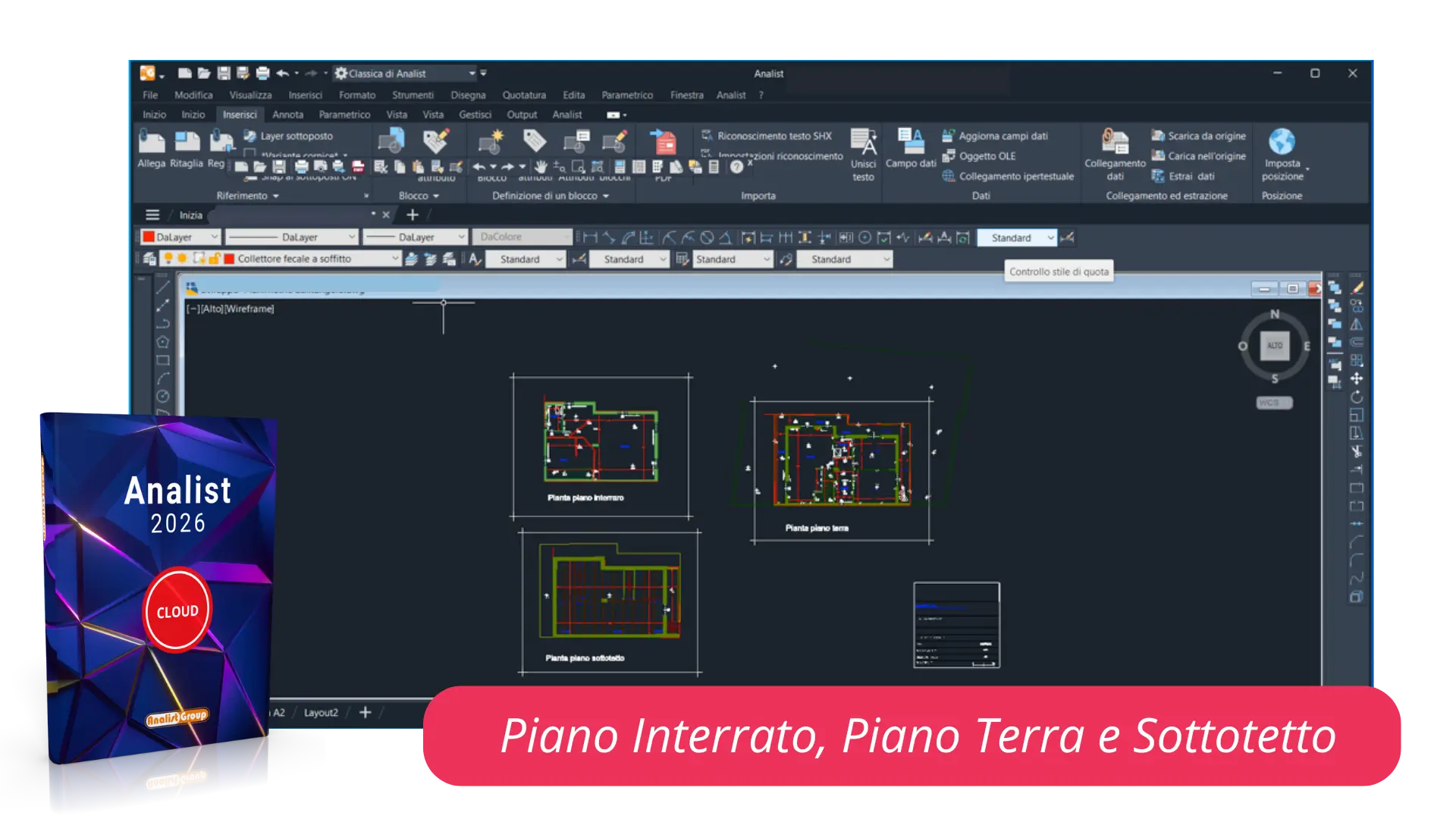
Task: Click the Allega attach icon
Action: [151, 143]
